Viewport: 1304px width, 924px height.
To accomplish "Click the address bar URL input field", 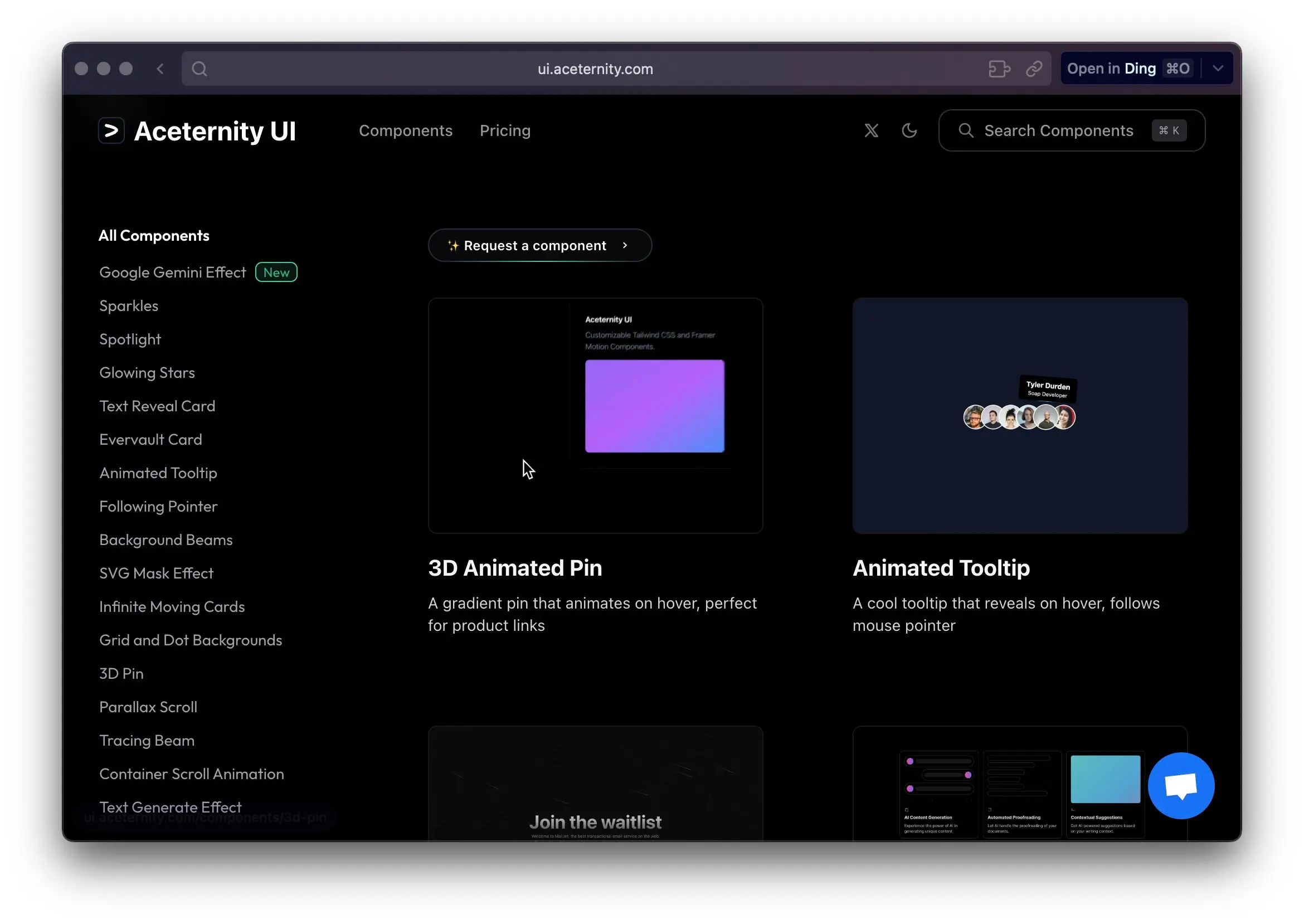I will (x=596, y=68).
